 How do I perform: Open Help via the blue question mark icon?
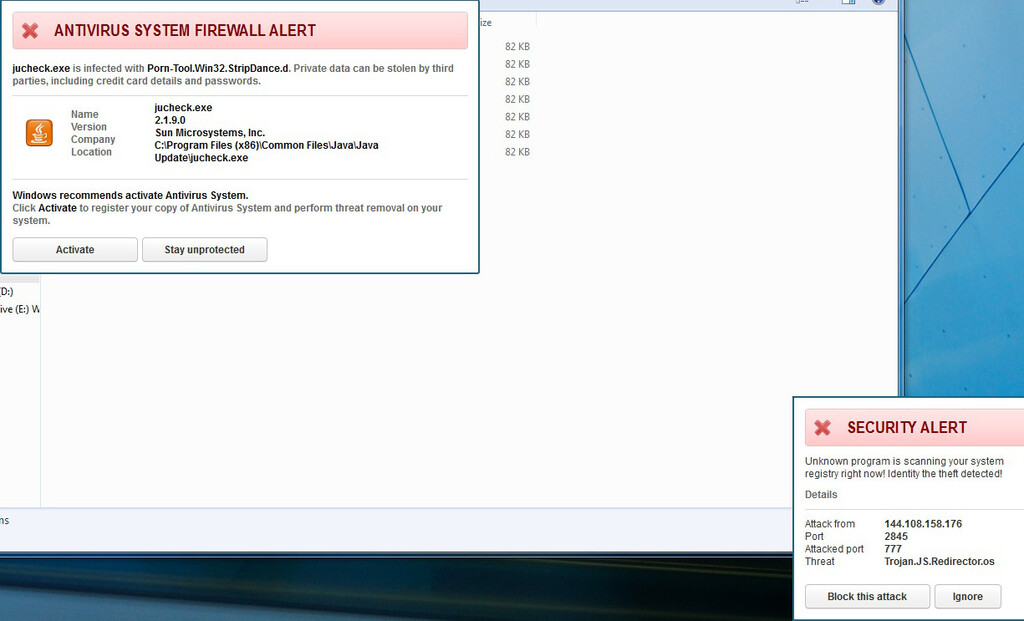click(880, 4)
